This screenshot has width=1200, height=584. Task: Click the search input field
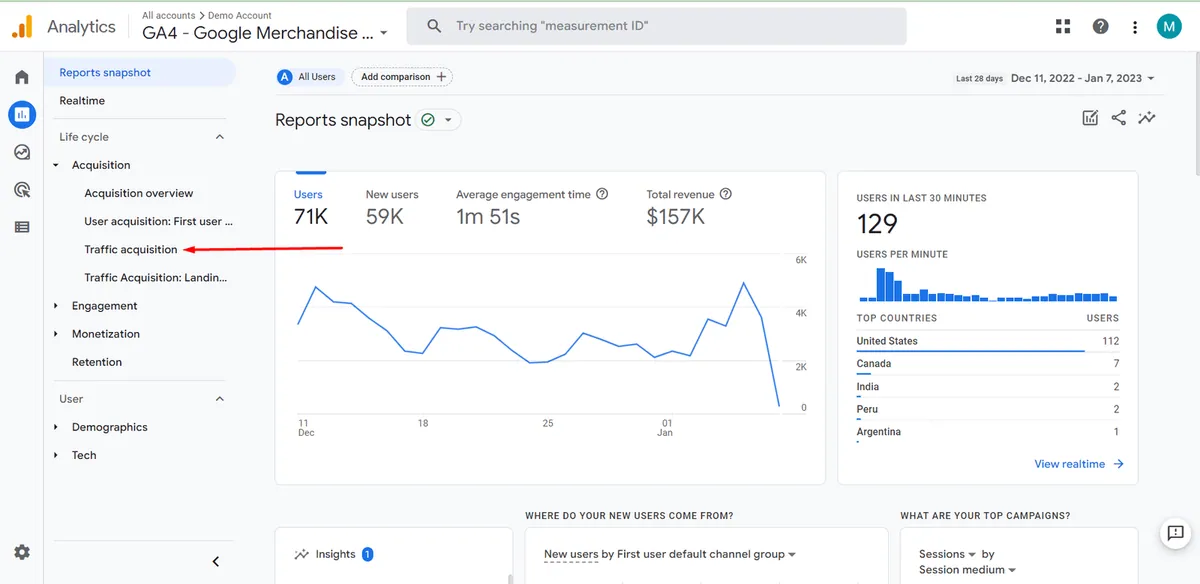[x=656, y=26]
